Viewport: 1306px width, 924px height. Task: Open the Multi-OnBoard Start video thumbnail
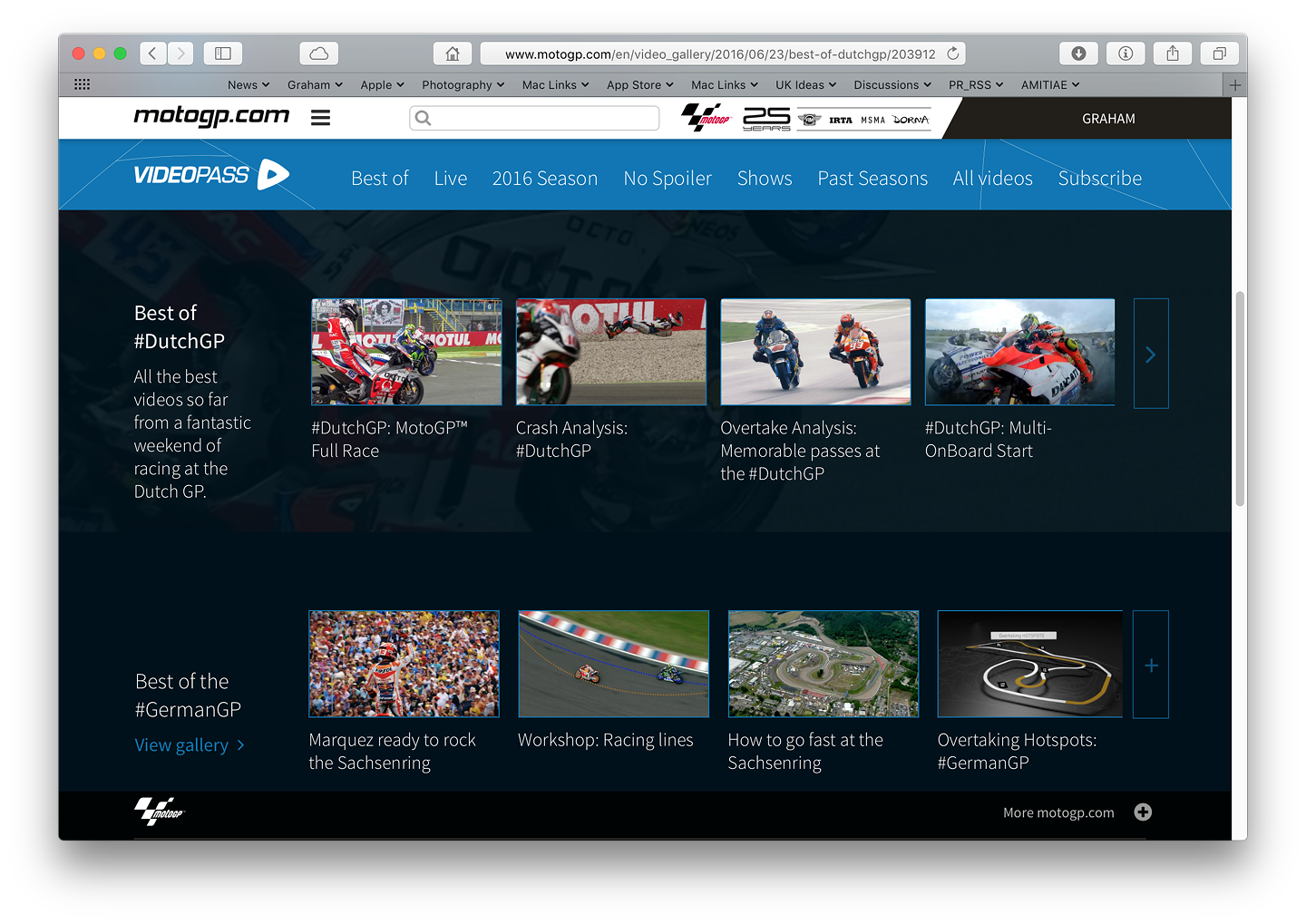tap(1019, 352)
